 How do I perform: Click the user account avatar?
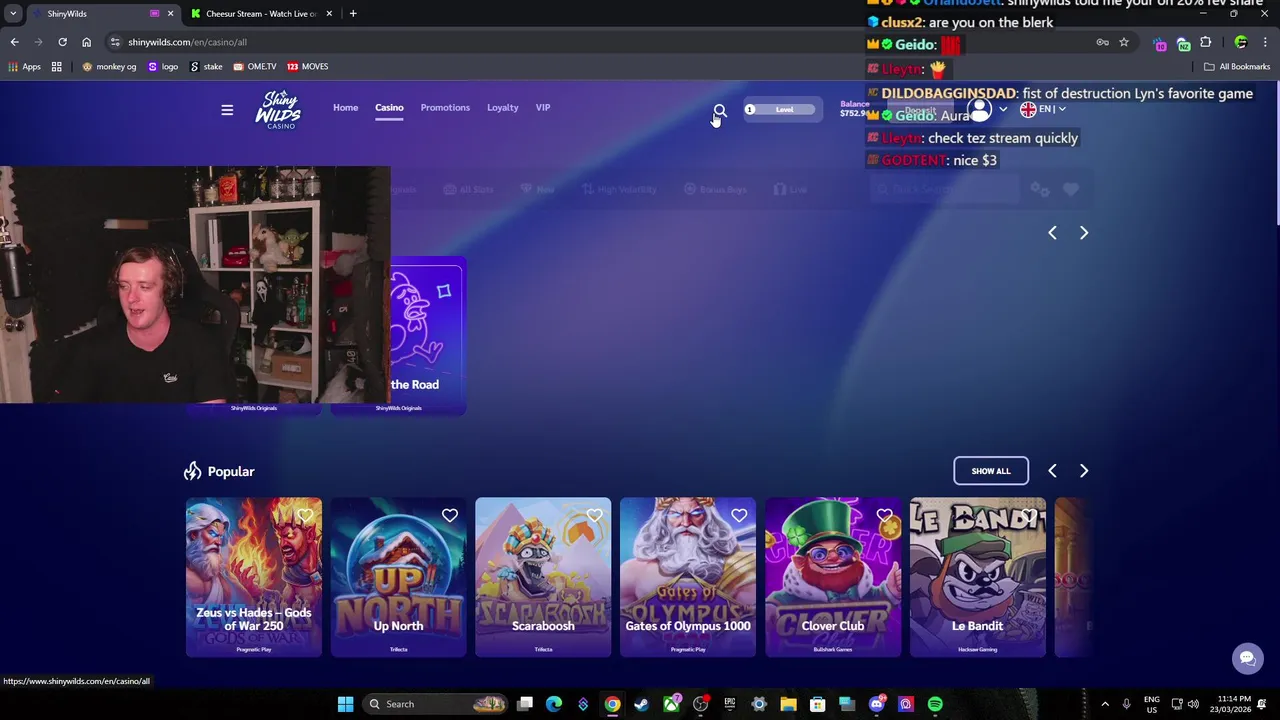[980, 109]
